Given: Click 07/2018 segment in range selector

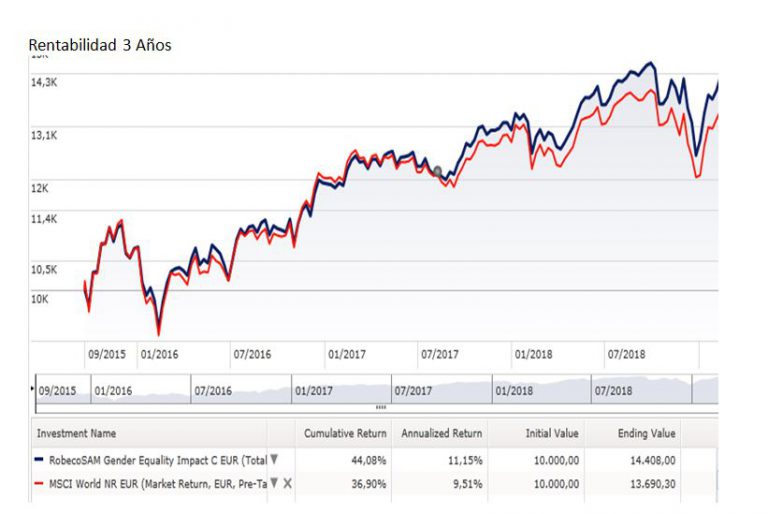Looking at the screenshot, I should 614,390.
